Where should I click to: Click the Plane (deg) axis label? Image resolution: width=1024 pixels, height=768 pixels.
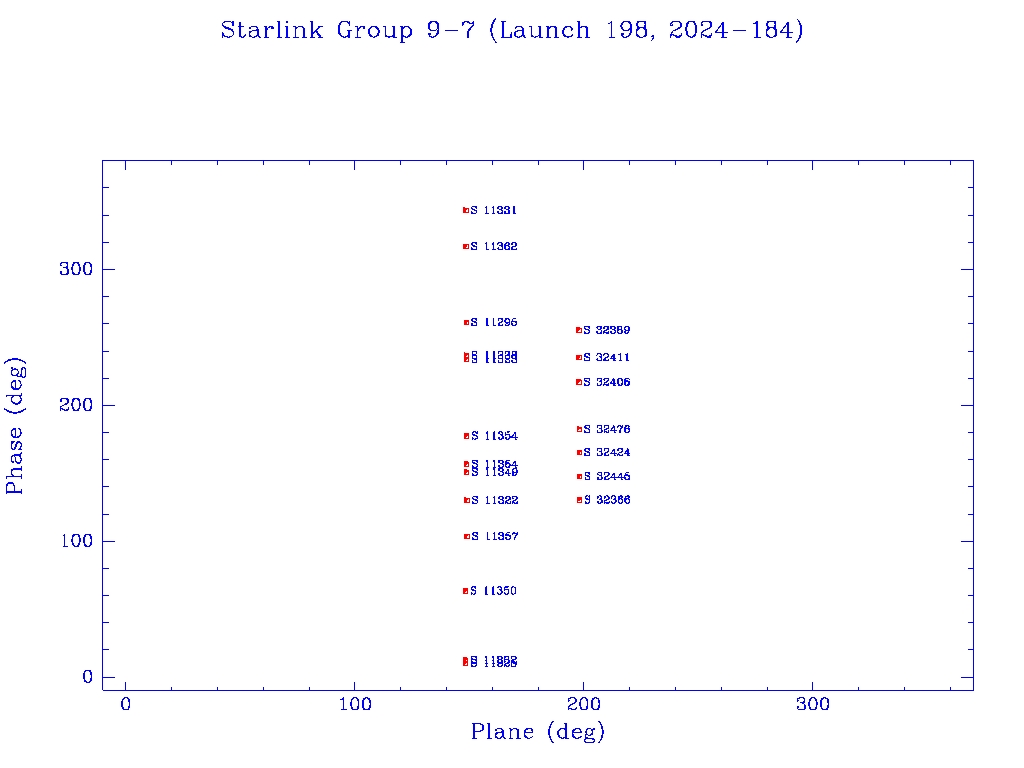click(x=537, y=731)
